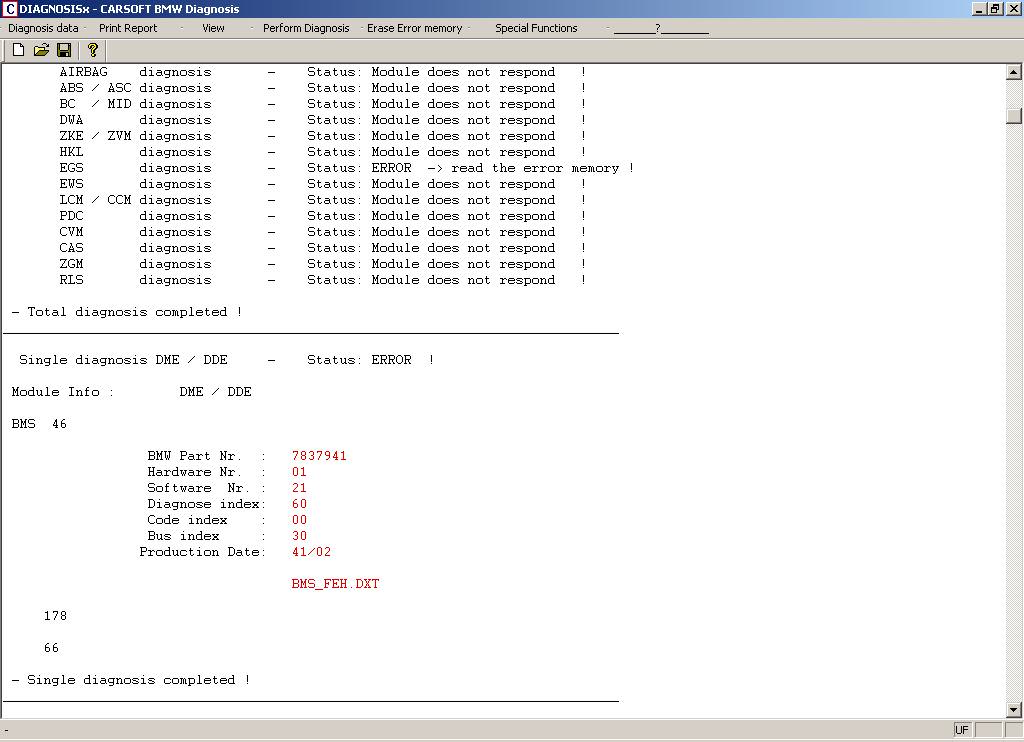Click the BMS_FEH.DXT file name
1024x742 pixels.
[x=335, y=584]
